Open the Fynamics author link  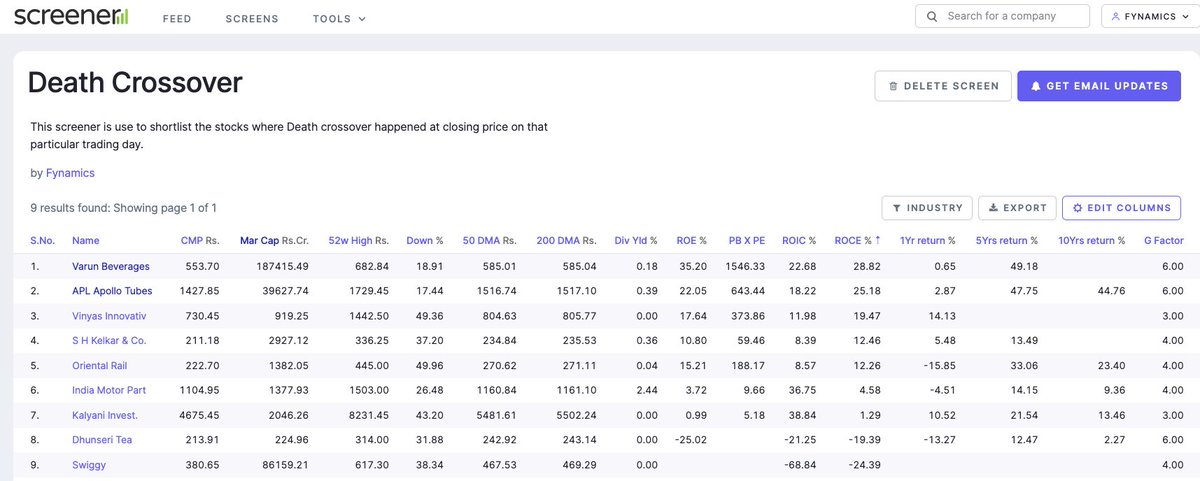tap(70, 173)
